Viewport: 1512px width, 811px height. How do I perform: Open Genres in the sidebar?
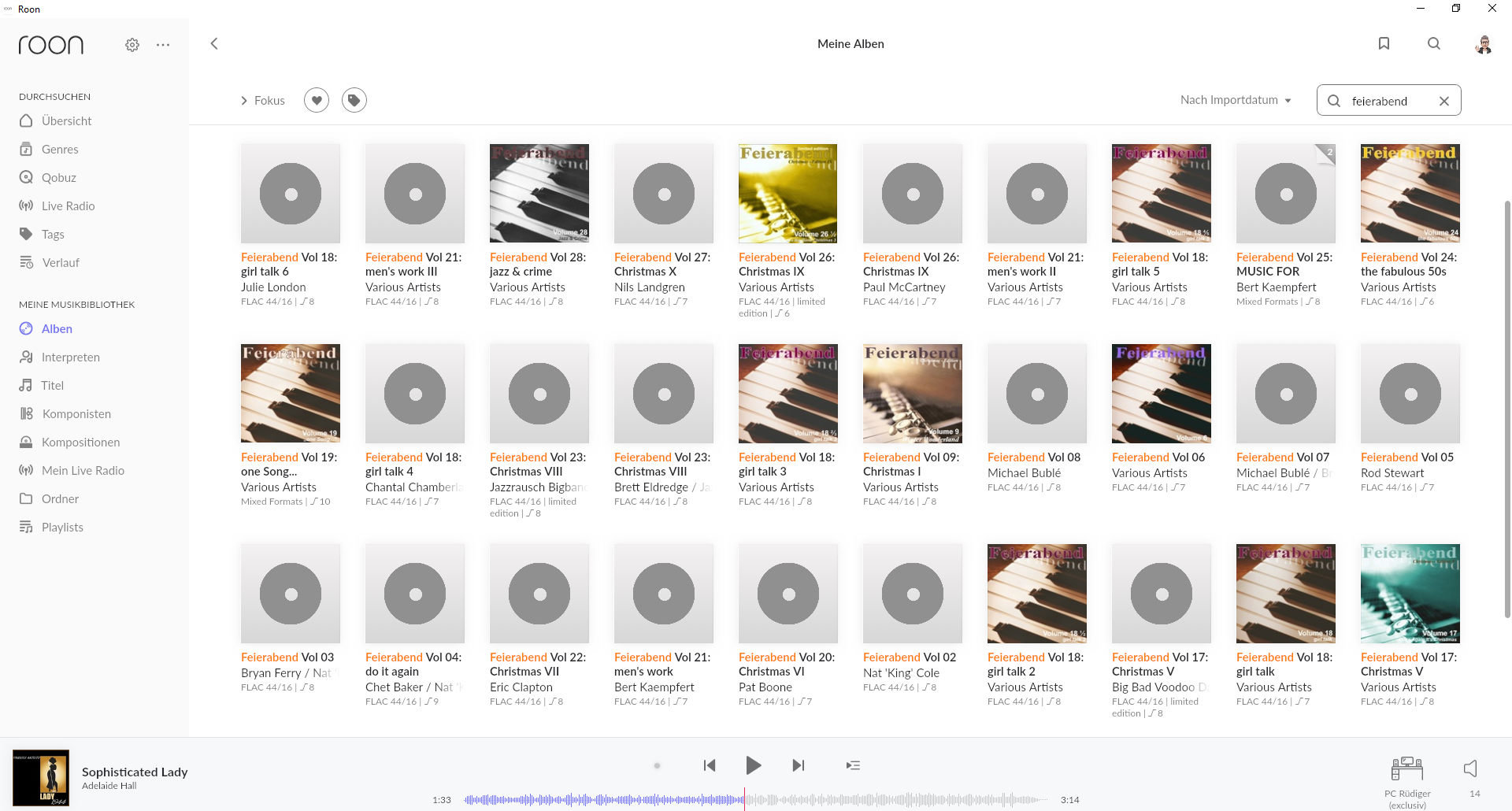[60, 149]
